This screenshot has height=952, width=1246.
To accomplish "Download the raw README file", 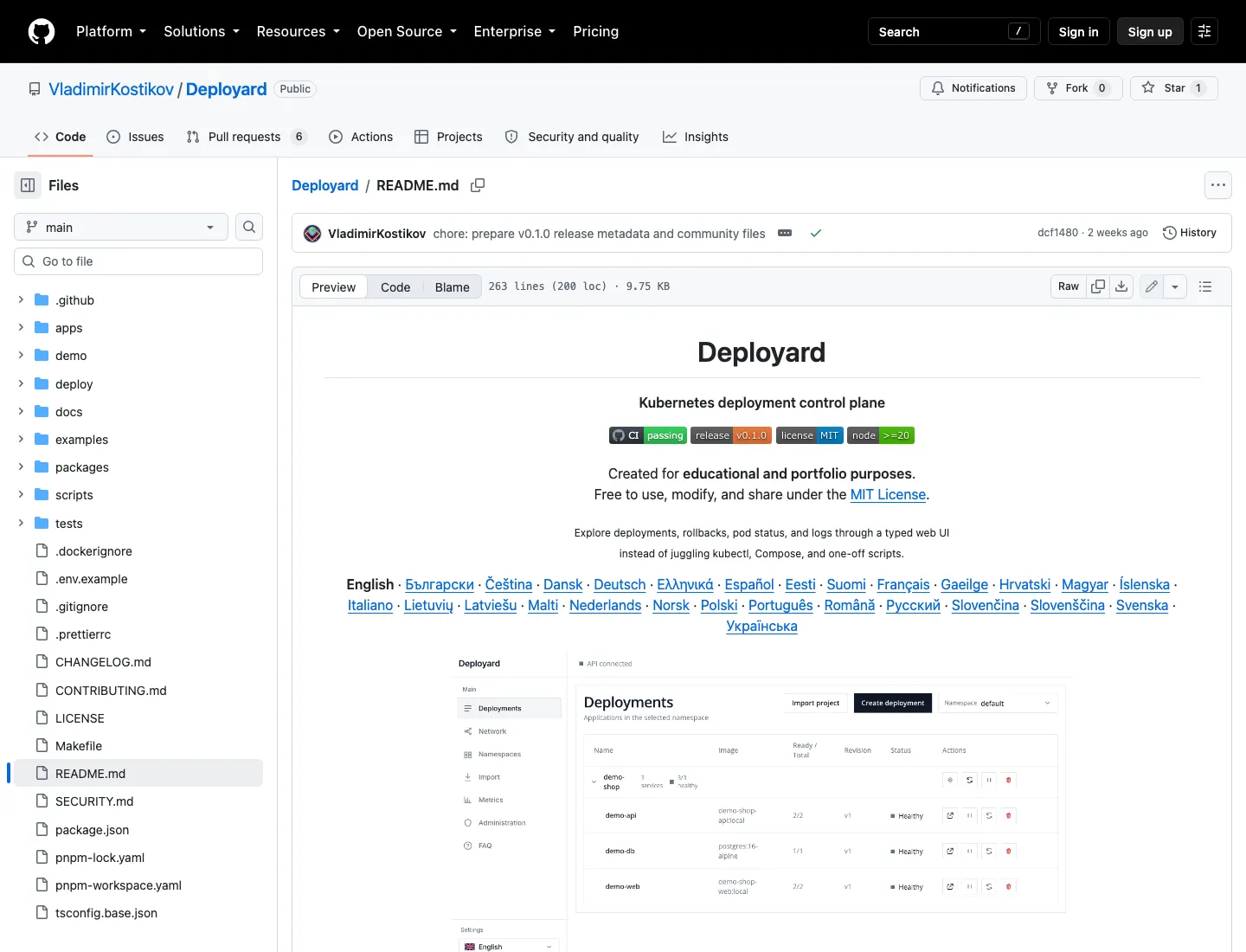I will [x=1121, y=286].
